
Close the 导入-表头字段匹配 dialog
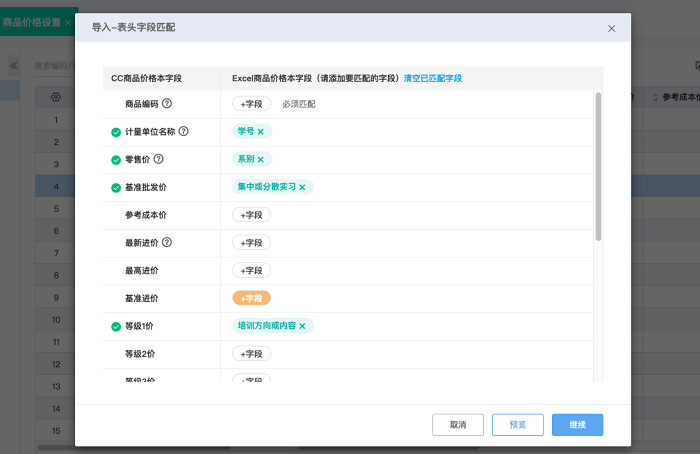point(611,29)
